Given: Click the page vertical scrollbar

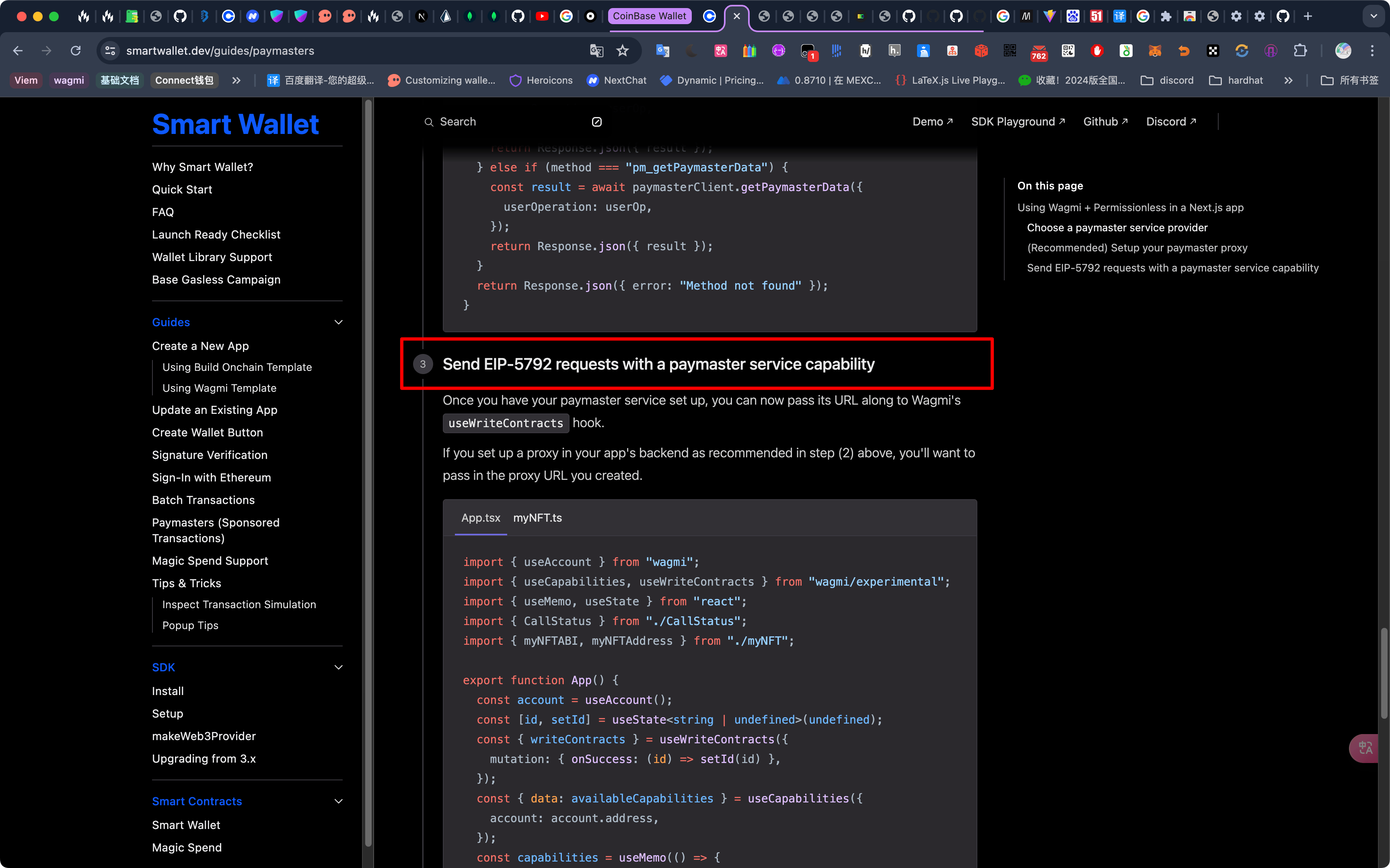Looking at the screenshot, I should [1384, 673].
